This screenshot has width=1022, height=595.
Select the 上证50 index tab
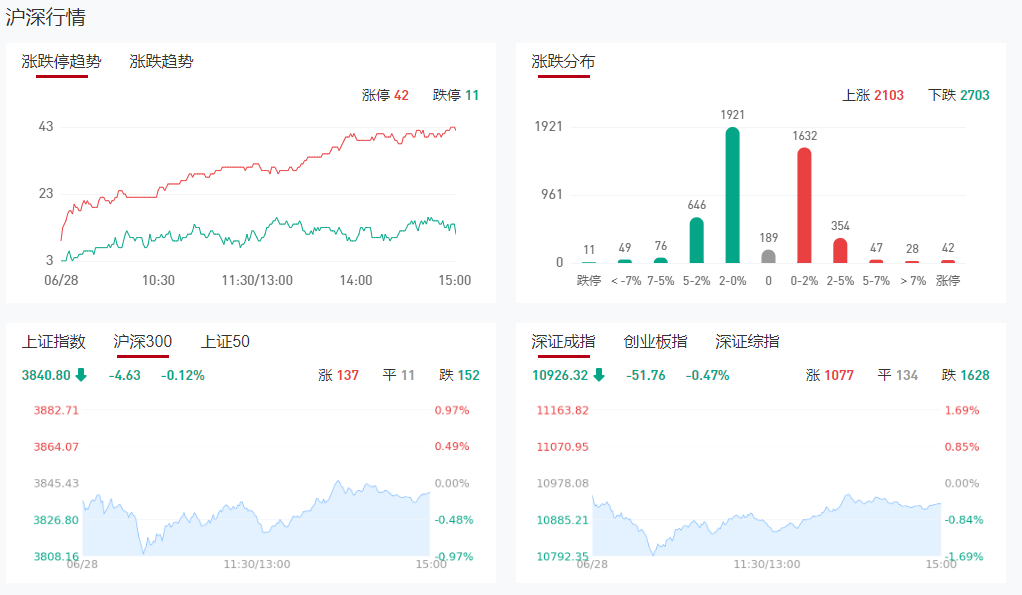click(x=225, y=342)
